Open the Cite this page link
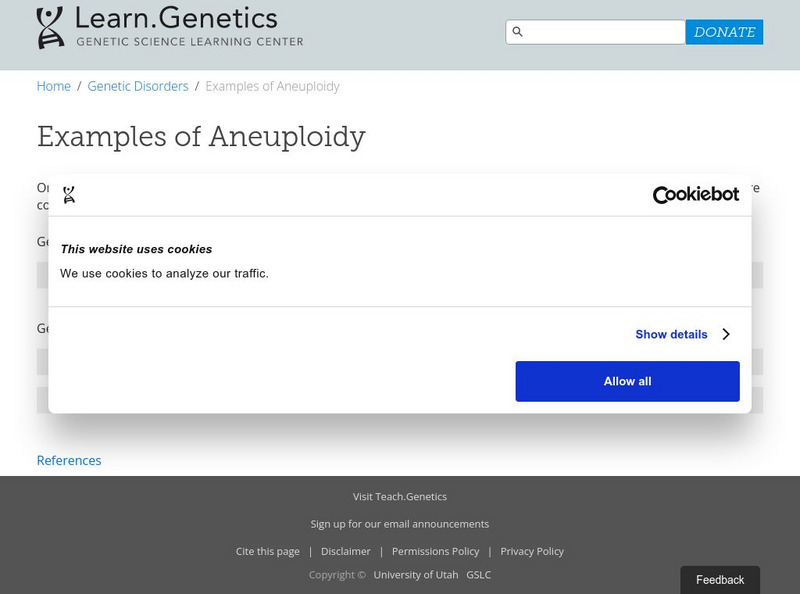Image resolution: width=800 pixels, height=594 pixels. tap(268, 551)
